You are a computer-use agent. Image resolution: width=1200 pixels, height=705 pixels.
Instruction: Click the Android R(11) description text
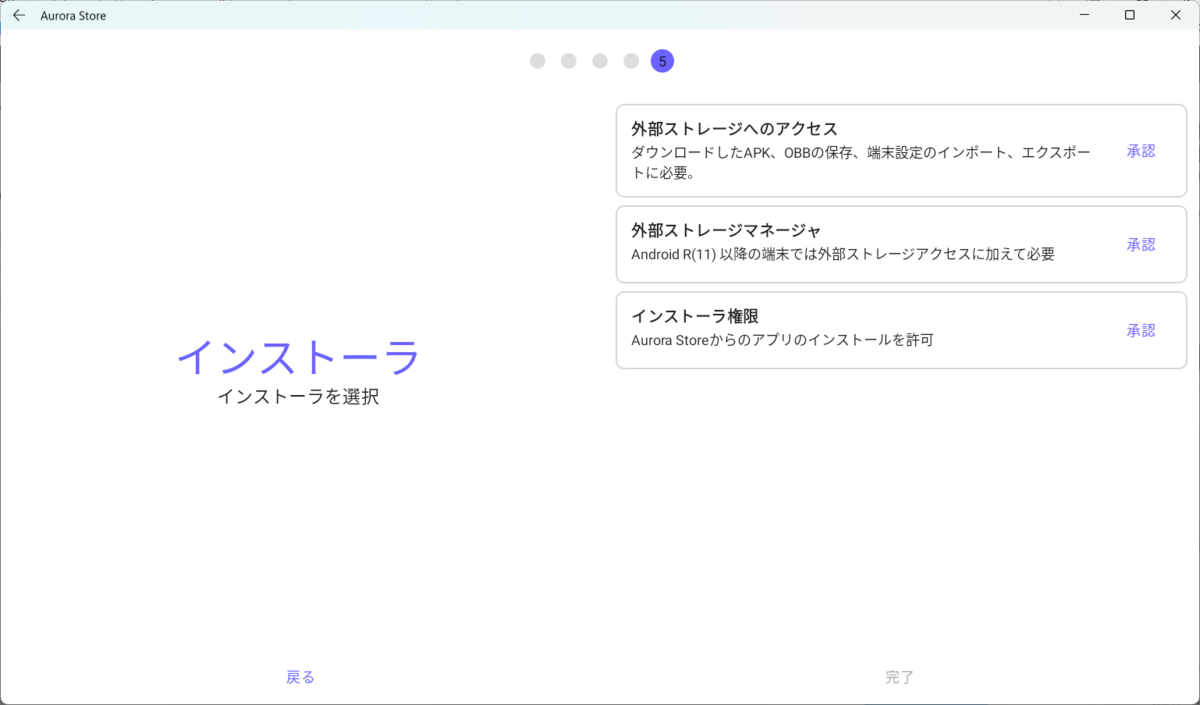[843, 254]
